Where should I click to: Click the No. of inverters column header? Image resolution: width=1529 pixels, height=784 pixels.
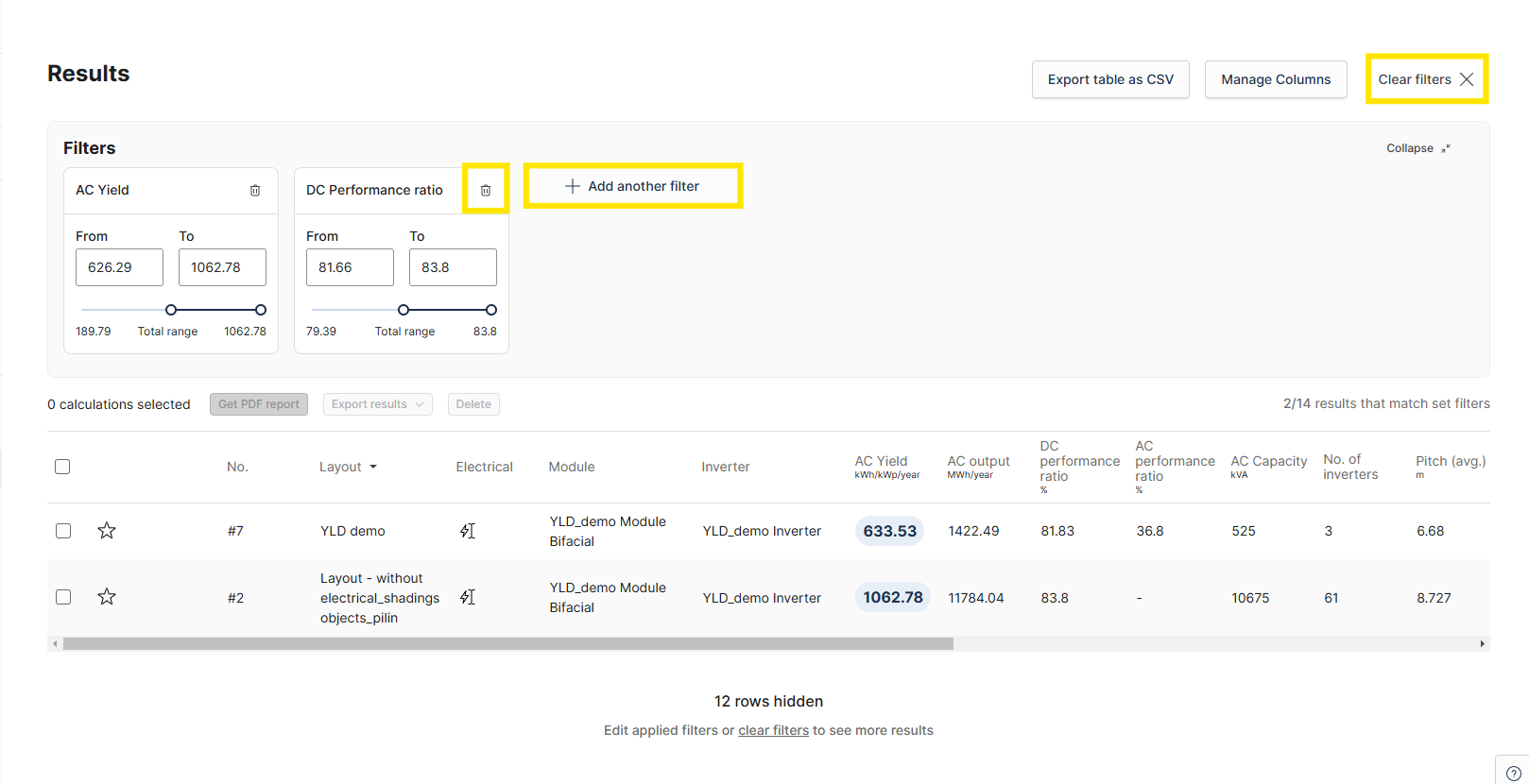1350,467
